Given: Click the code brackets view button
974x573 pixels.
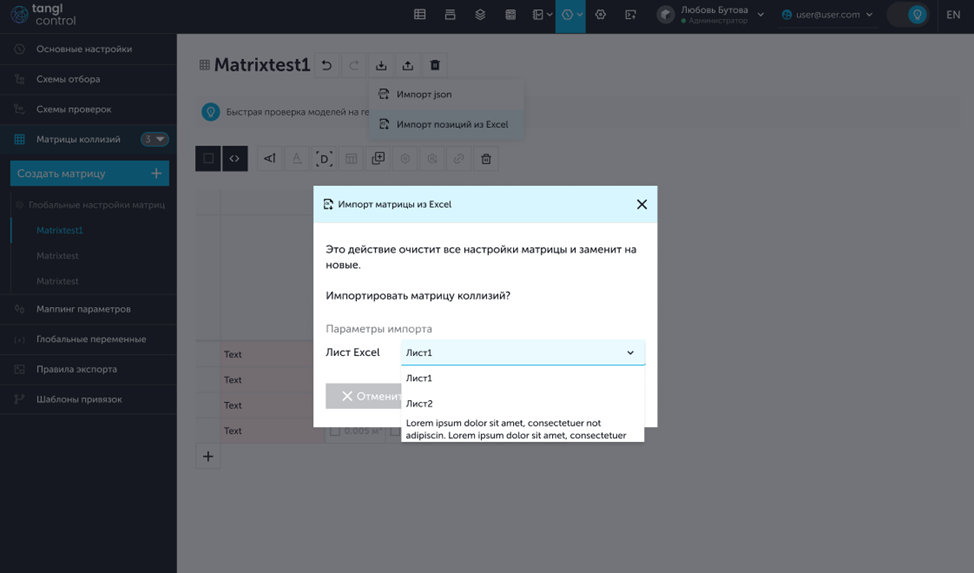Looking at the screenshot, I should (x=235, y=158).
